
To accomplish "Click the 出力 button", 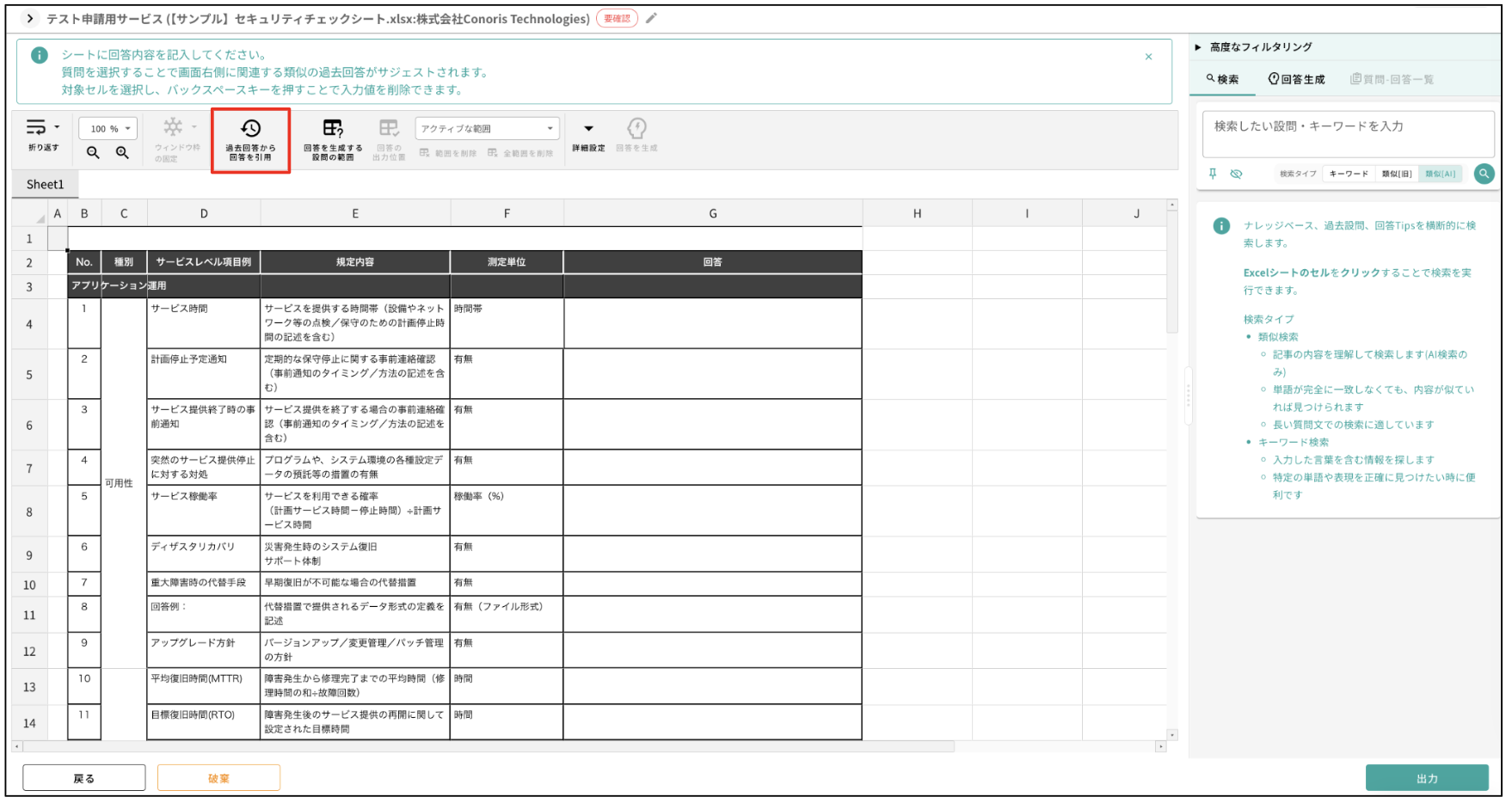I will [x=1427, y=776].
